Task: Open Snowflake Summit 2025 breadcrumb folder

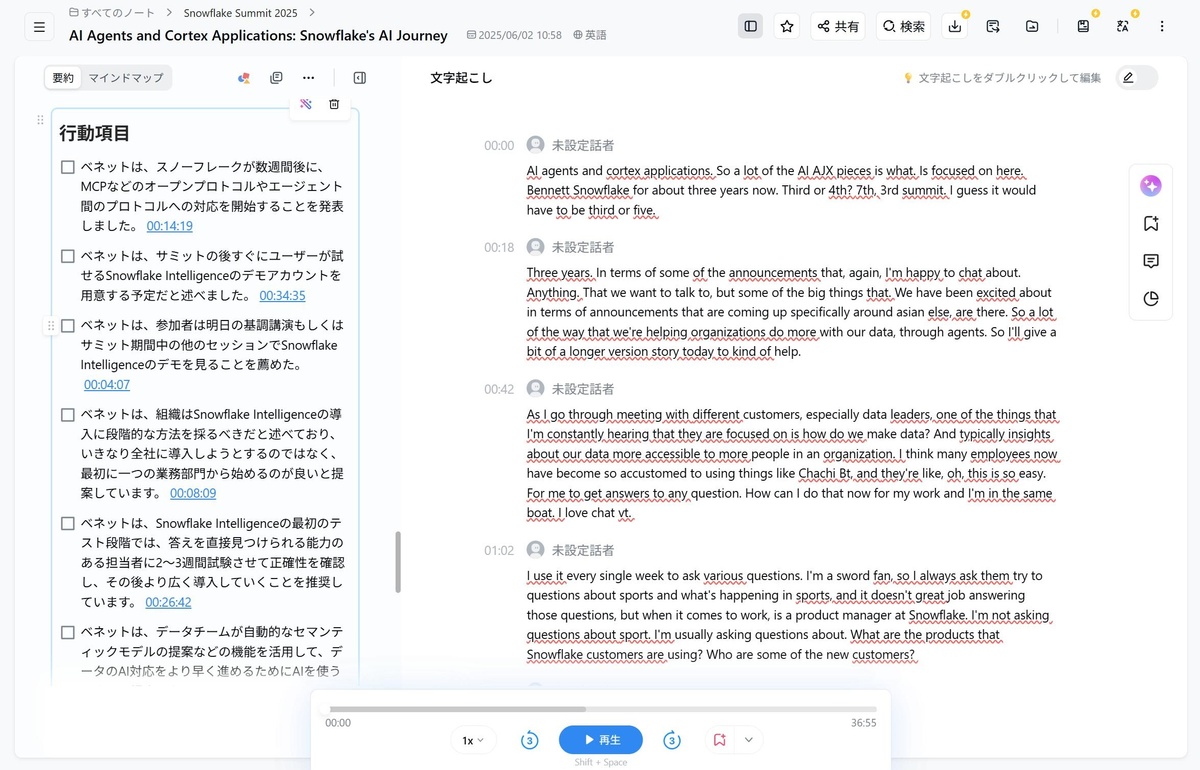Action: tap(241, 13)
